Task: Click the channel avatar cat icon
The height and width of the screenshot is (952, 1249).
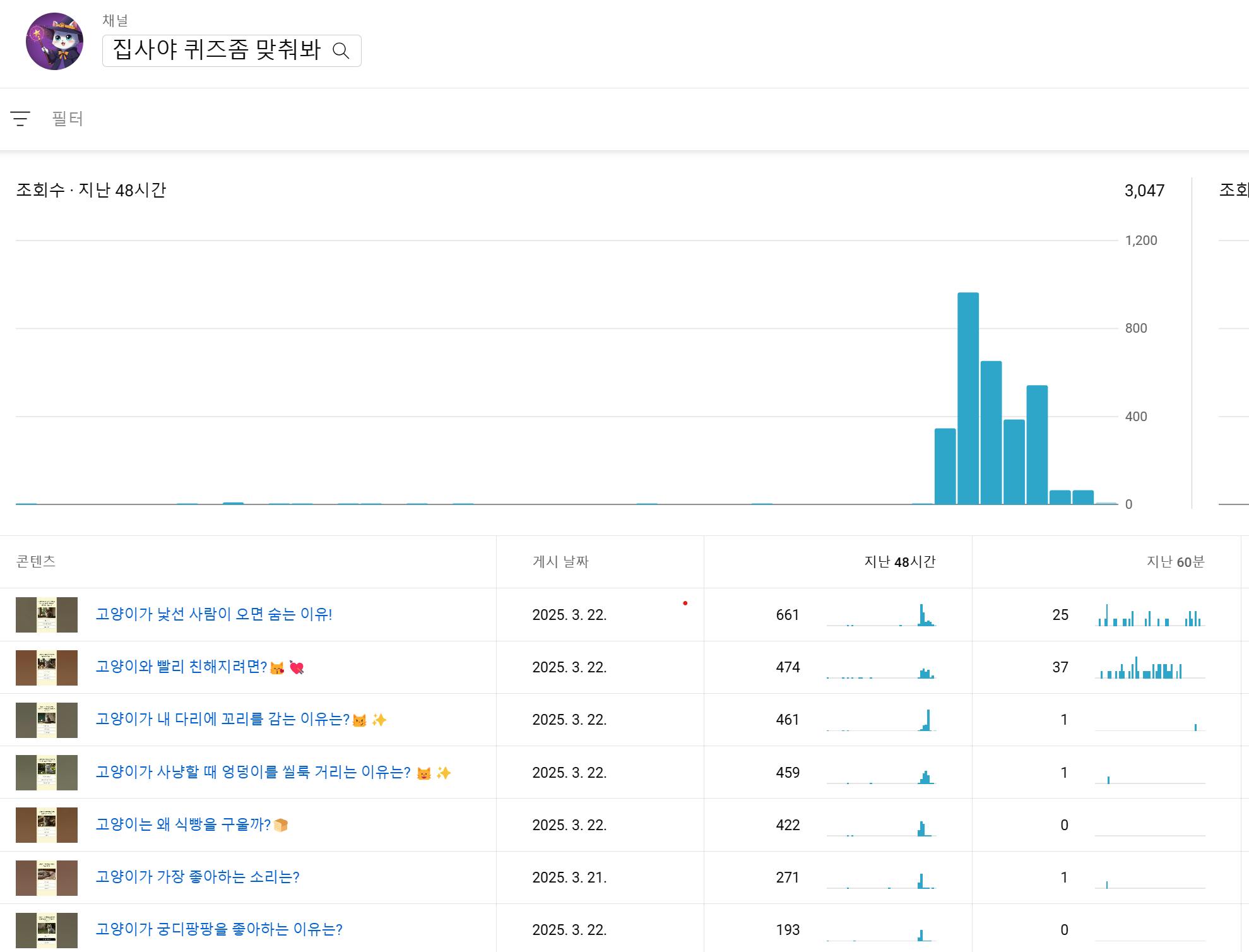Action: coord(54,41)
